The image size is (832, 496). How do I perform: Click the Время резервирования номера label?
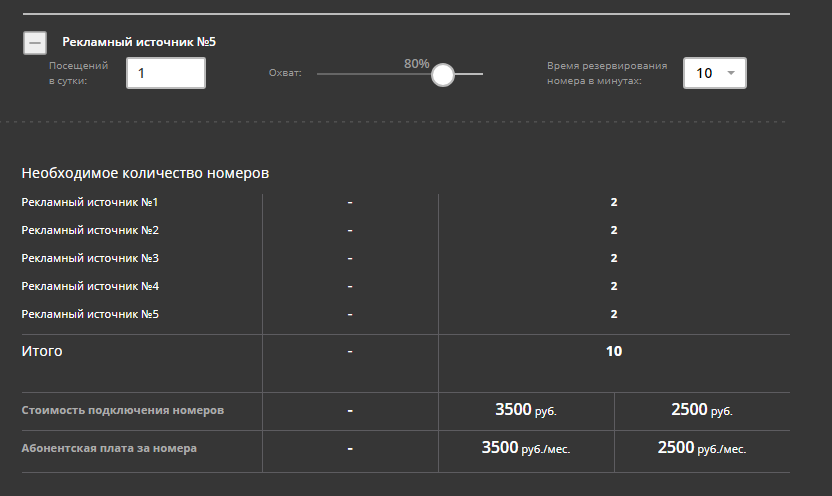(x=607, y=73)
